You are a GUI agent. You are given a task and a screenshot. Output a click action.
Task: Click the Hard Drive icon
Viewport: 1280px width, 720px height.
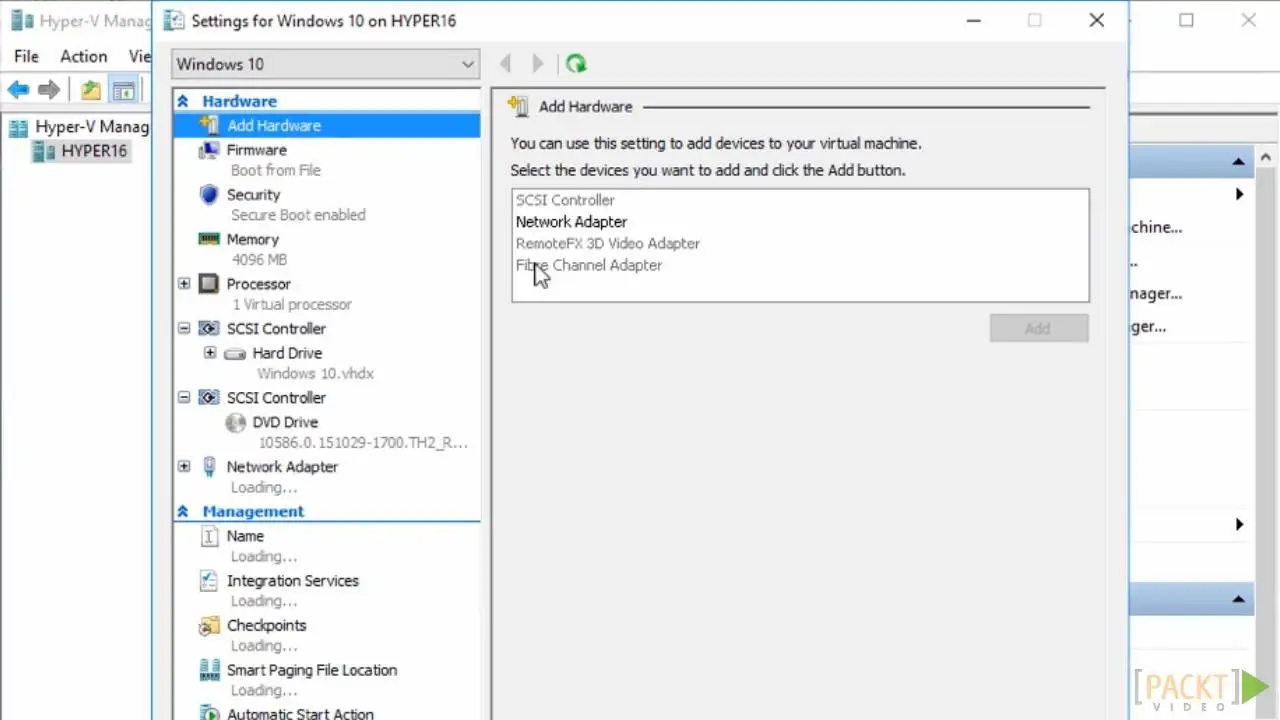[x=235, y=353]
